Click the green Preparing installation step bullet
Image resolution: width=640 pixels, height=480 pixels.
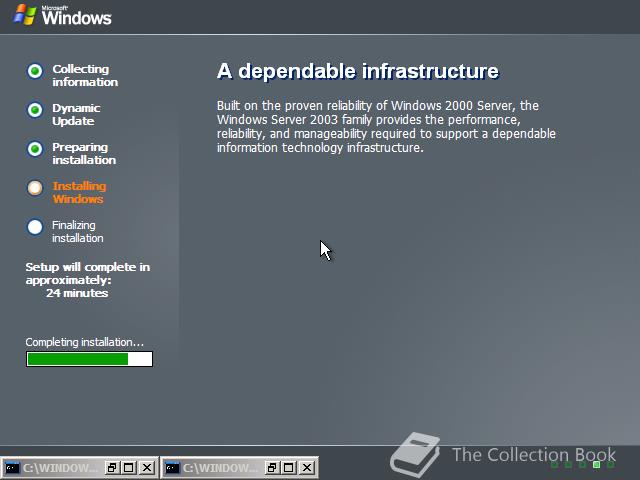[x=35, y=149]
